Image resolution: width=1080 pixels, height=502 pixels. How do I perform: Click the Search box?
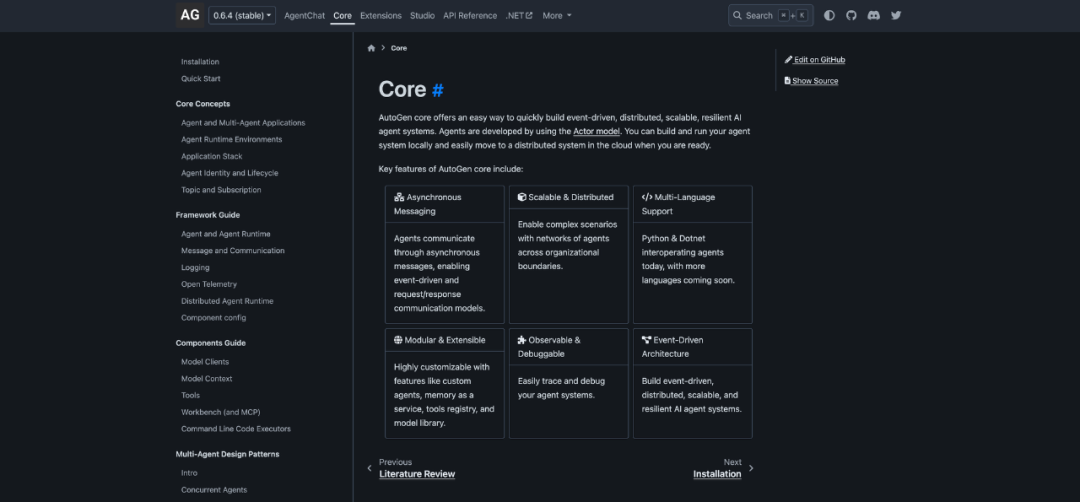click(771, 15)
